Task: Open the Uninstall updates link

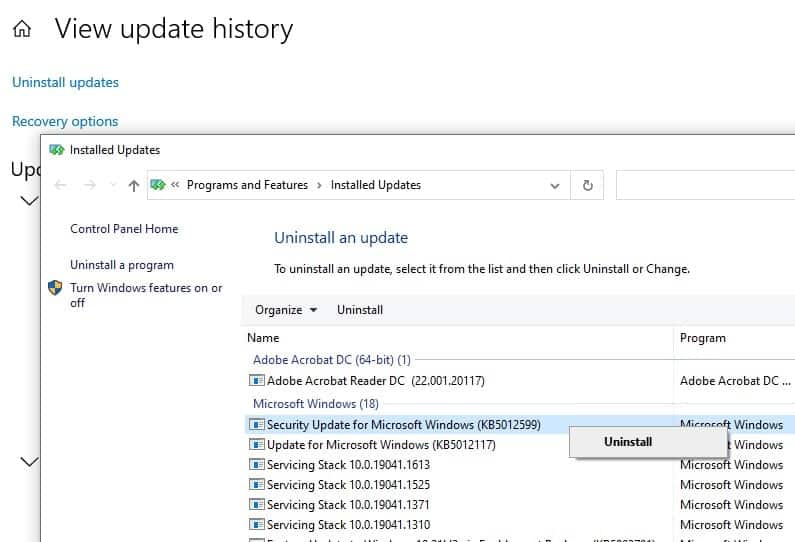Action: click(x=65, y=82)
